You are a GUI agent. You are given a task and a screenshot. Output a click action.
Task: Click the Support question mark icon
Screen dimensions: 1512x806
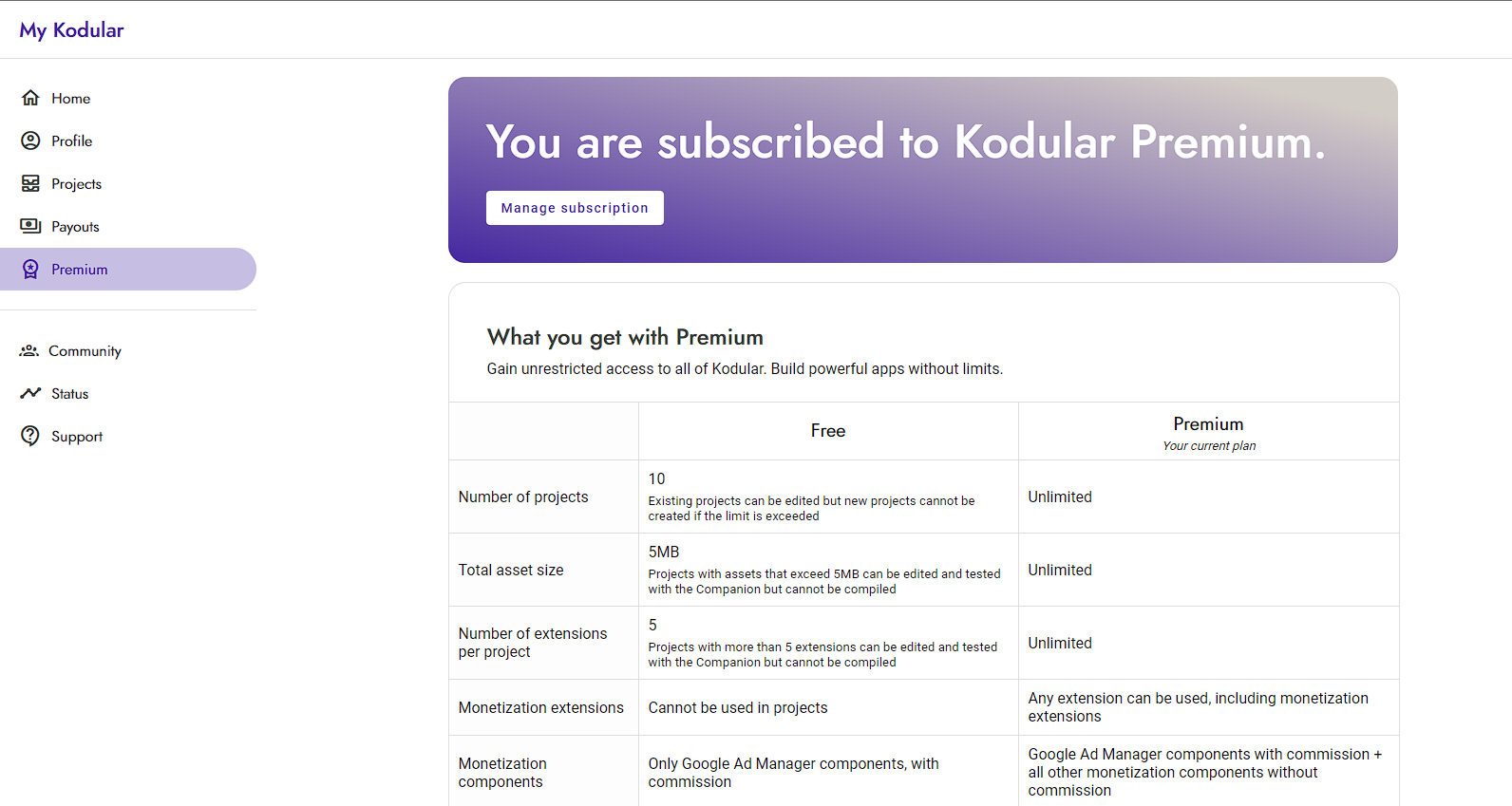(x=30, y=436)
